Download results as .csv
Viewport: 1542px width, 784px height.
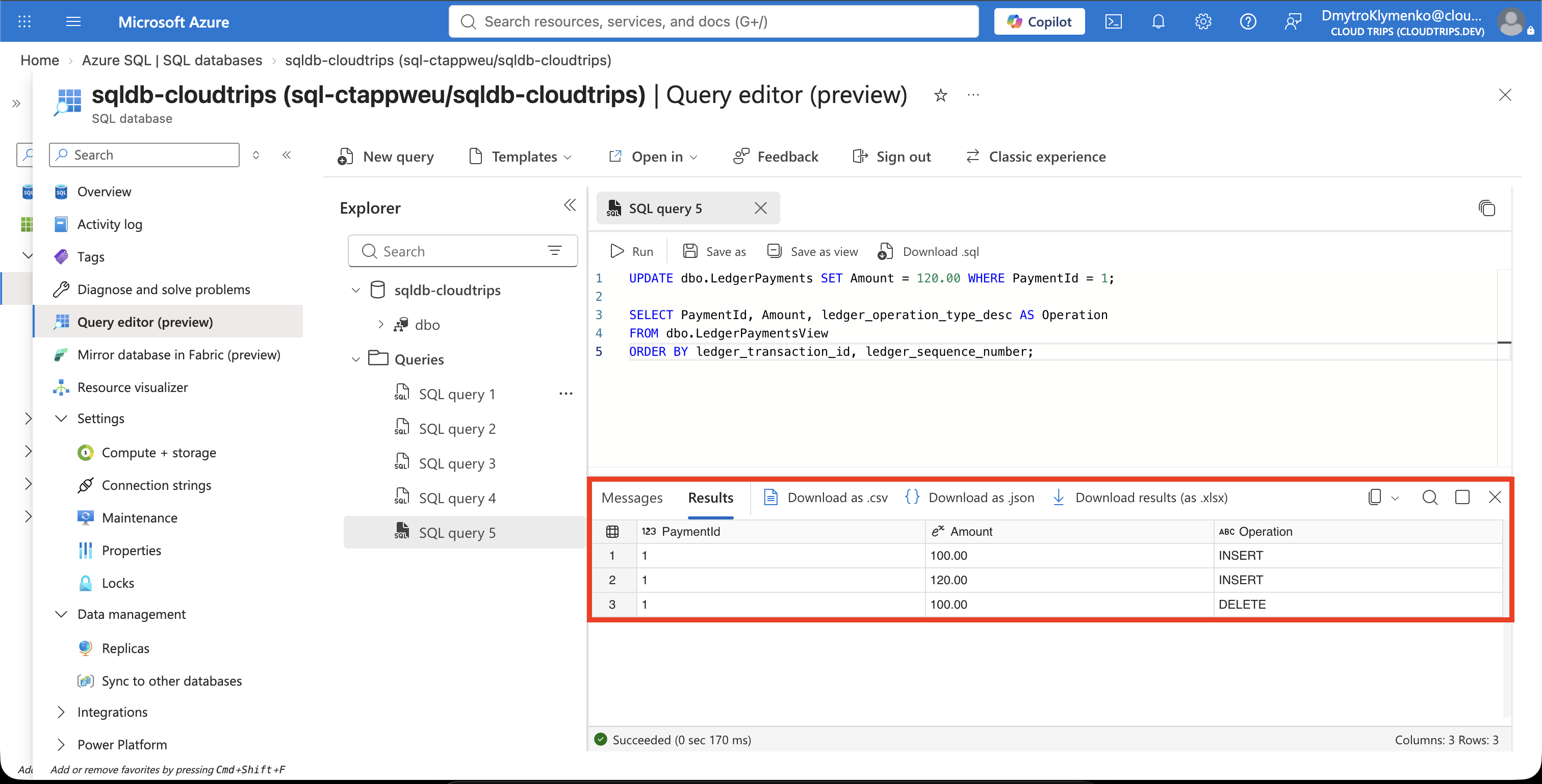[x=826, y=498]
